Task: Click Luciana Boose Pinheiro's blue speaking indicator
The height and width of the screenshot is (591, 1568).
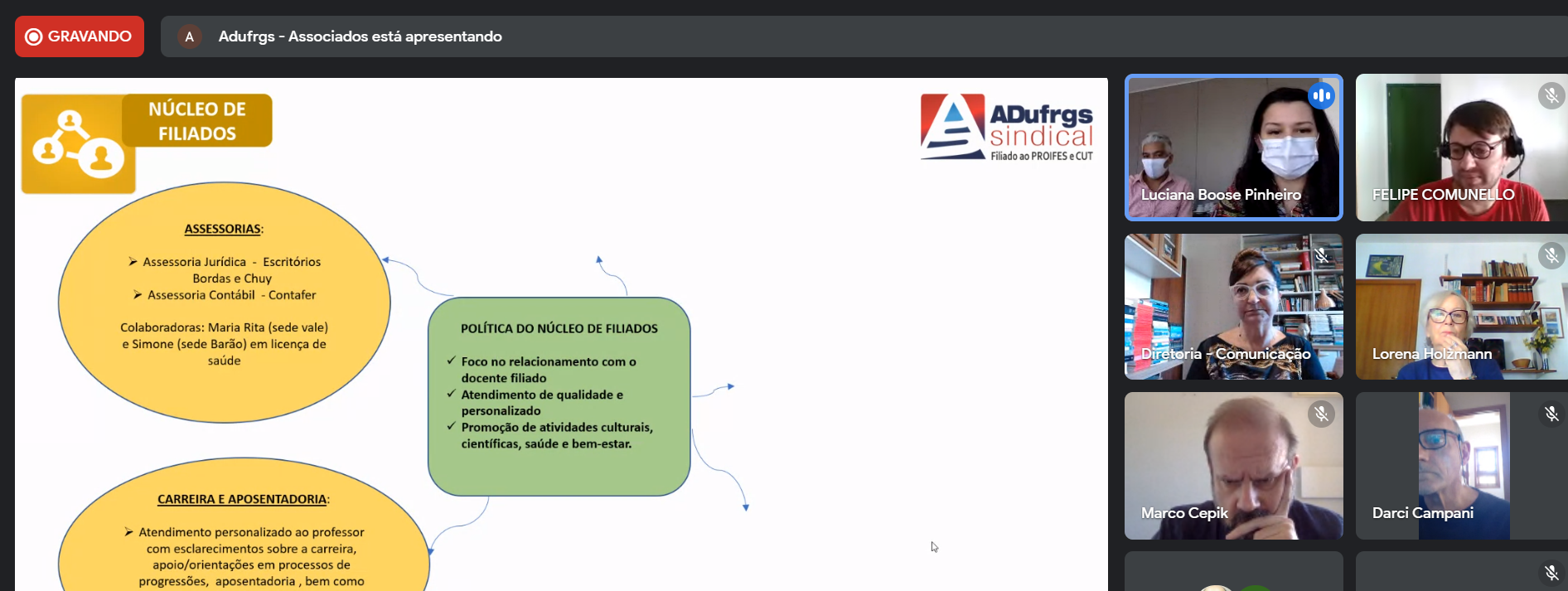Action: coord(1321,96)
